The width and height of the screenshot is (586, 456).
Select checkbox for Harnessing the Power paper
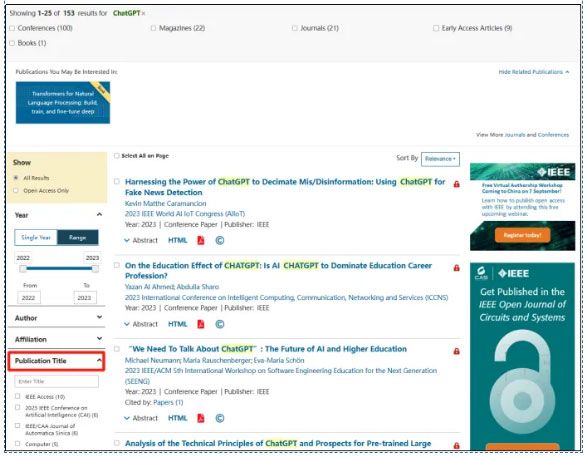117,181
